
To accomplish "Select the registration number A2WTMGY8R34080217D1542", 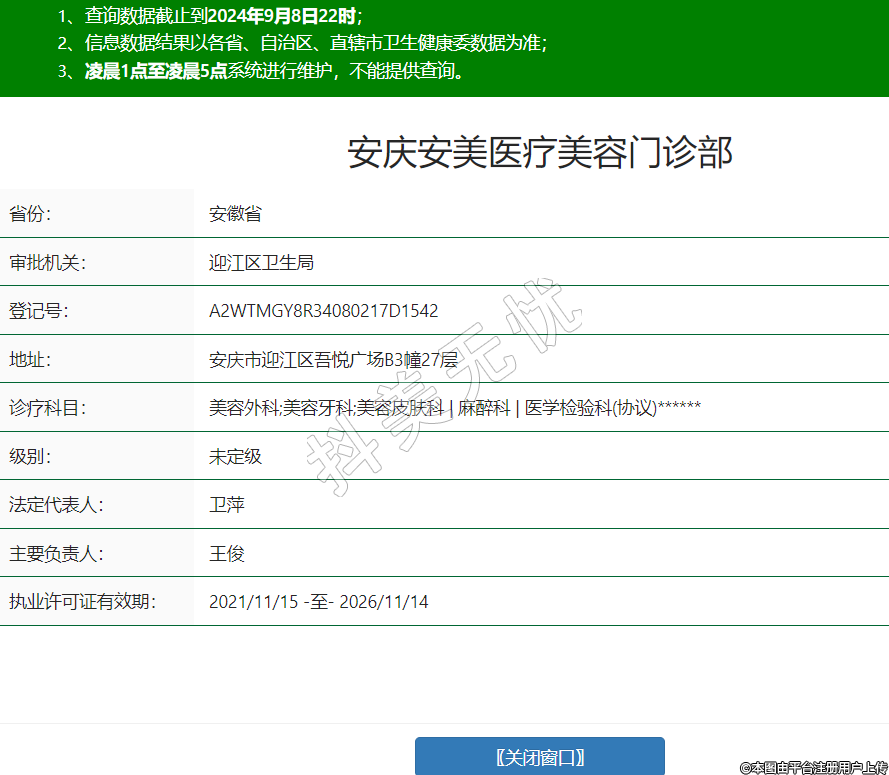I will 323,311.
